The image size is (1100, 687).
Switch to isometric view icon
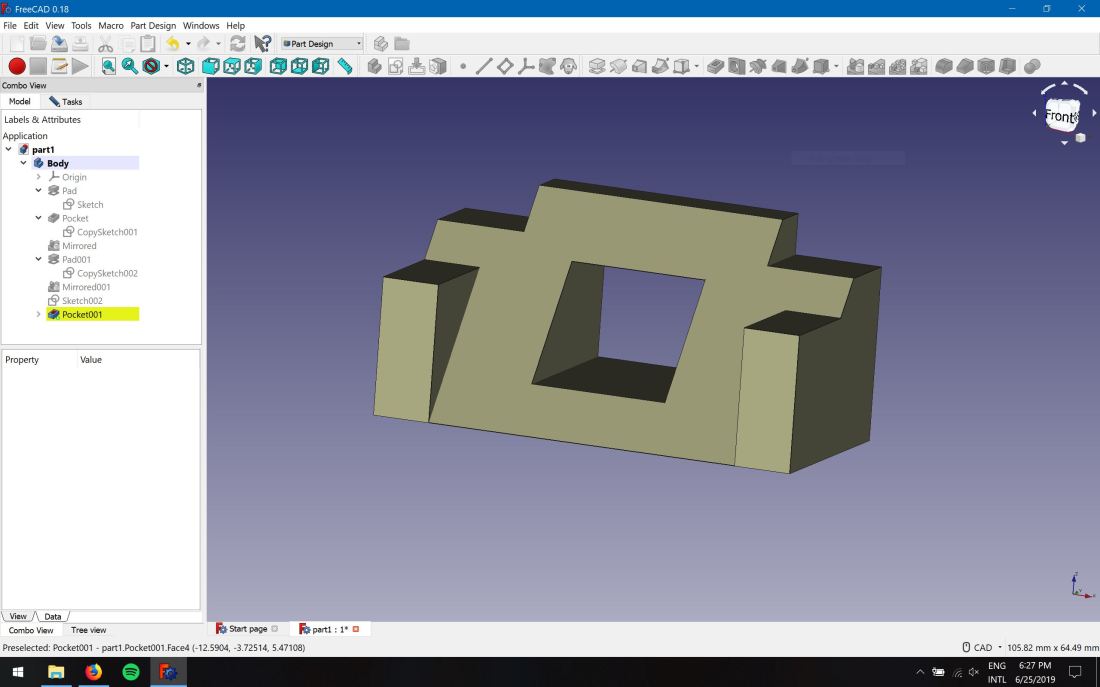pyautogui.click(x=185, y=66)
